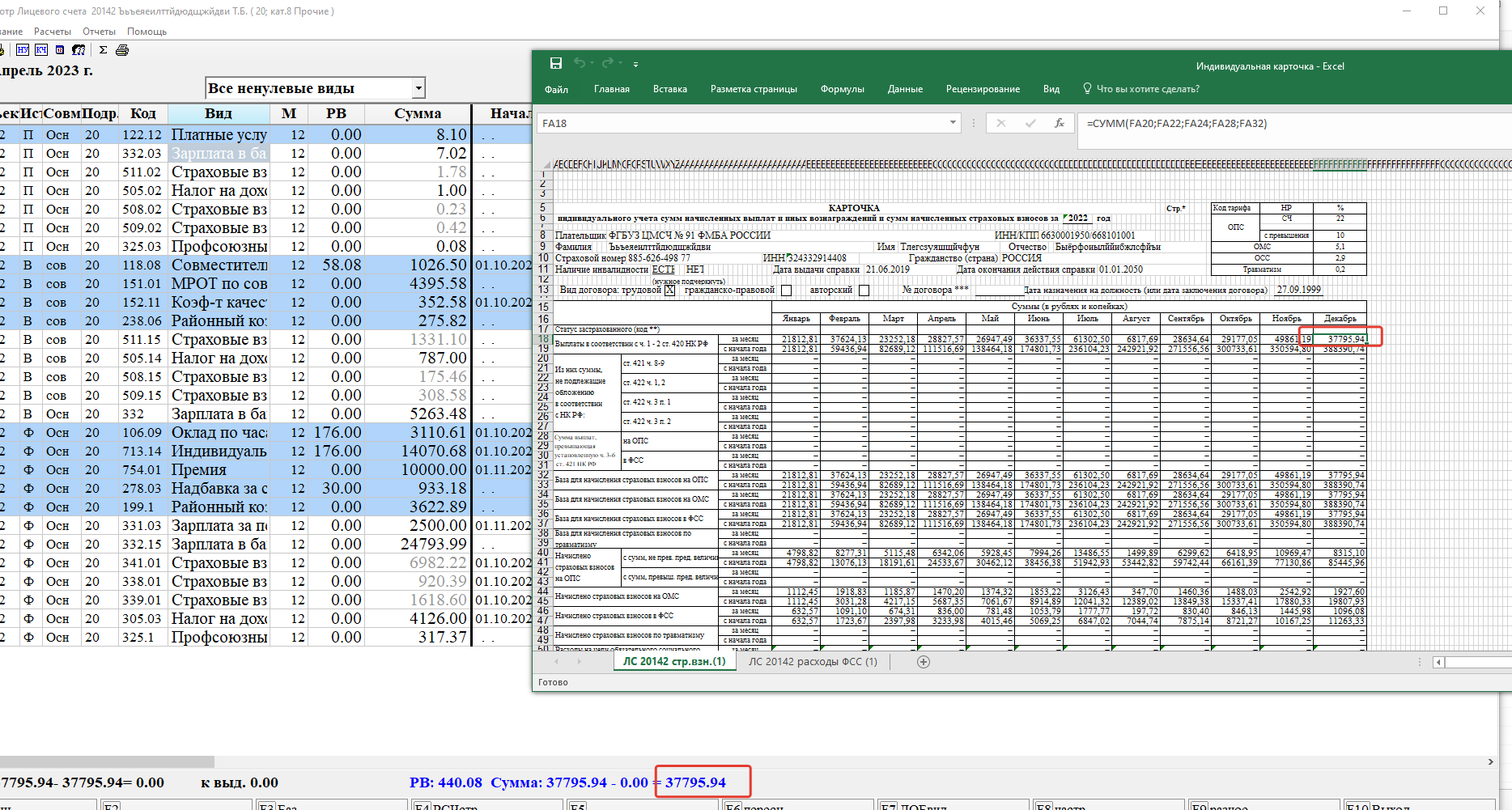The image size is (1512, 810).
Task: Open the Помощь menu
Action: pyautogui.click(x=147, y=32)
